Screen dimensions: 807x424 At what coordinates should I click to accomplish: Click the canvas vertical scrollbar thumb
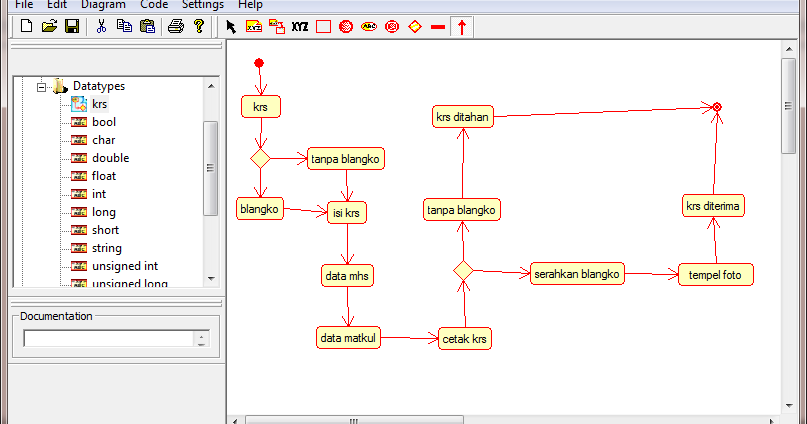coord(788,105)
